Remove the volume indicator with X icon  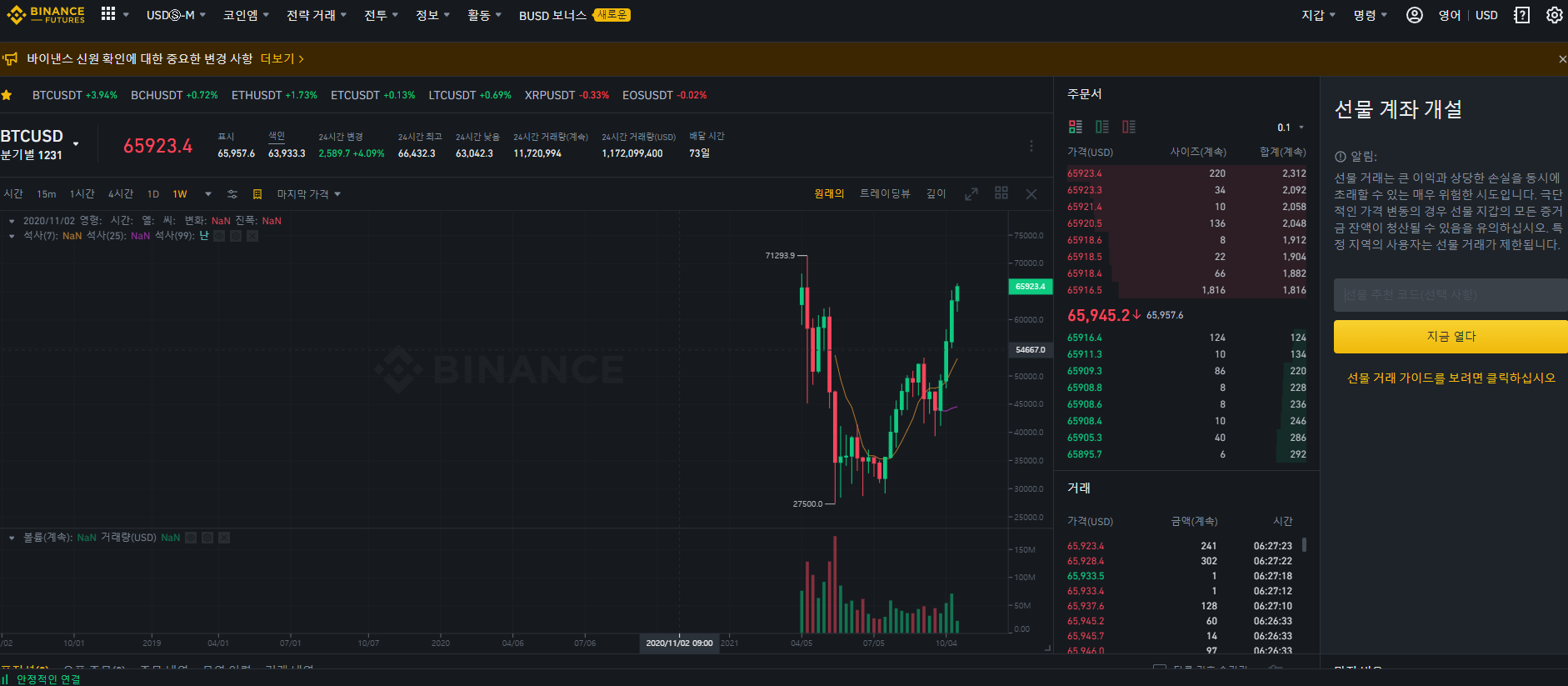pos(224,538)
